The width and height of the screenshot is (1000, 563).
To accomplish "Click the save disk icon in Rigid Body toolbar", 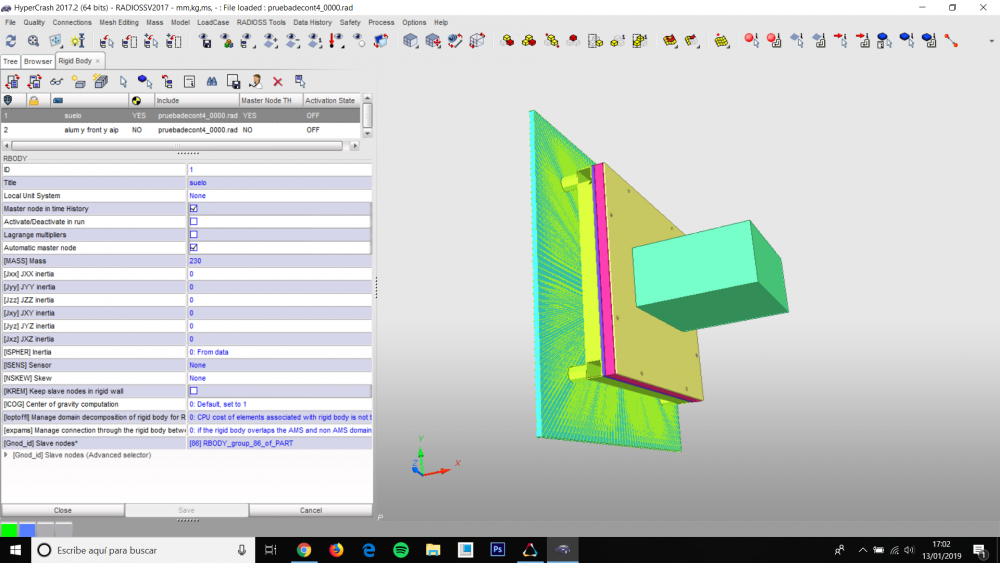I will [233, 82].
